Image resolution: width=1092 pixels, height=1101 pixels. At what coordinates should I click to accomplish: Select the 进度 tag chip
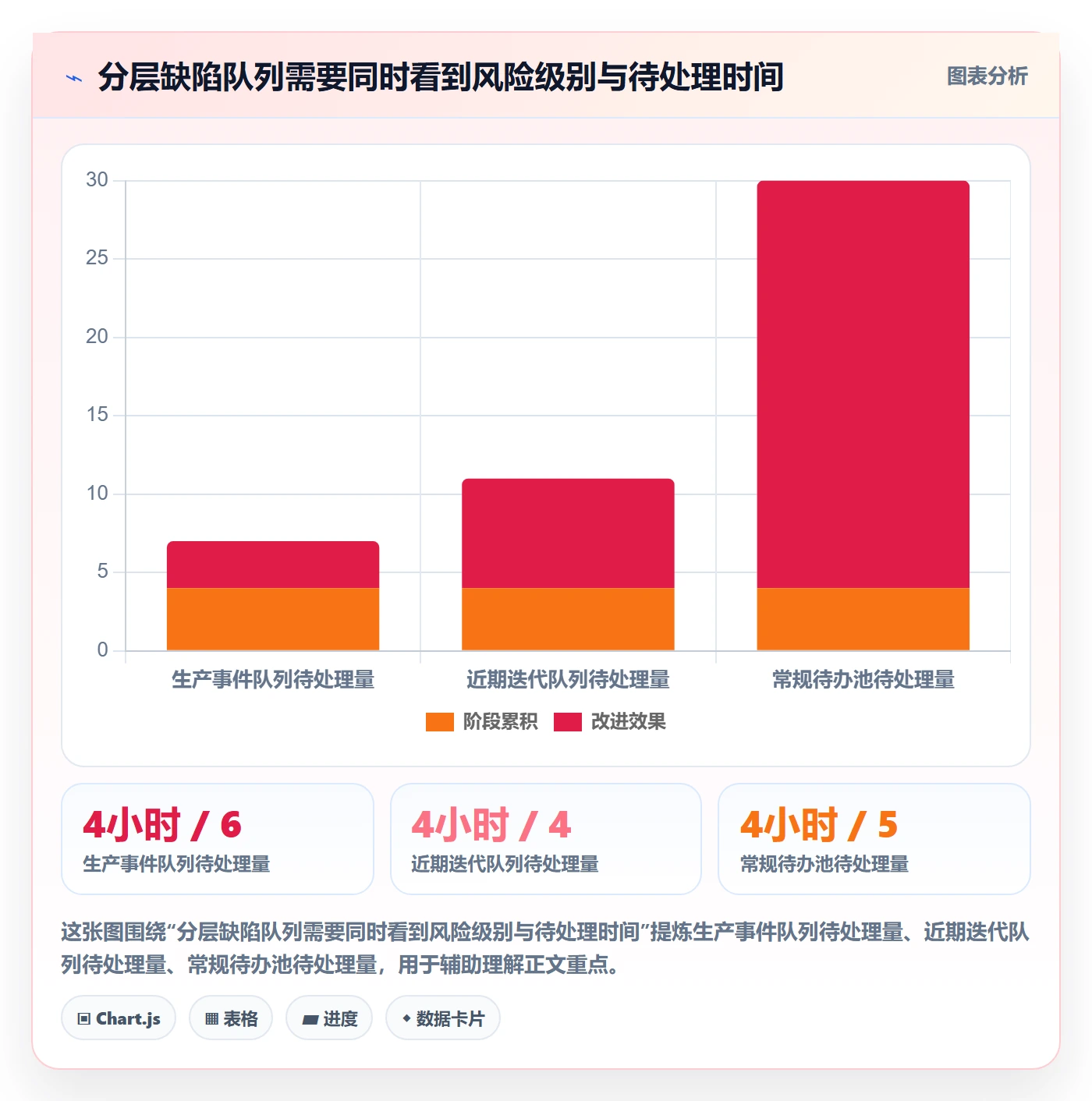(x=329, y=1018)
